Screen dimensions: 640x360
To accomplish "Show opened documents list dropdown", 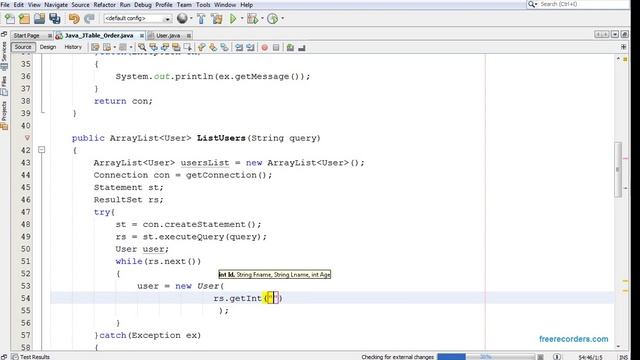I will coord(615,35).
